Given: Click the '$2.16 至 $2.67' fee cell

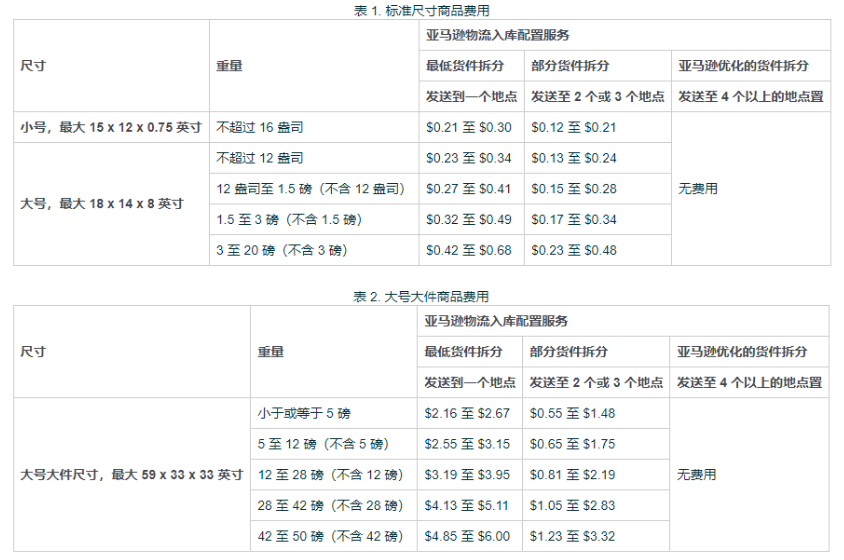Looking at the screenshot, I should (x=468, y=413).
